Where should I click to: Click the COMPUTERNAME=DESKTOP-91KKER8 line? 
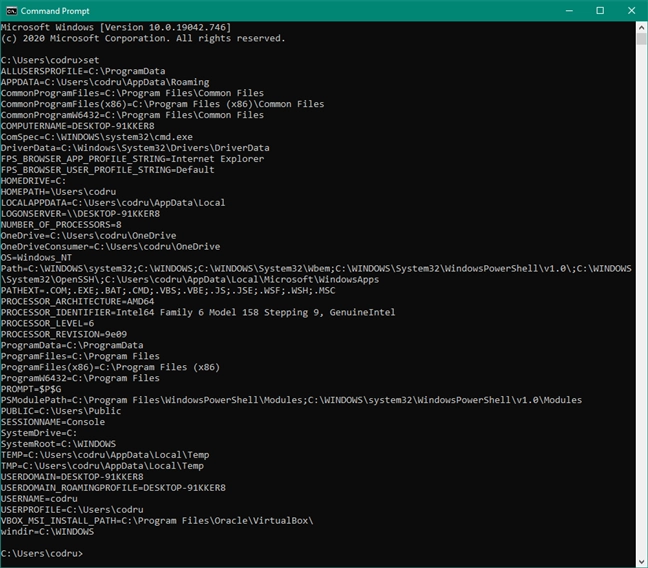click(78, 126)
